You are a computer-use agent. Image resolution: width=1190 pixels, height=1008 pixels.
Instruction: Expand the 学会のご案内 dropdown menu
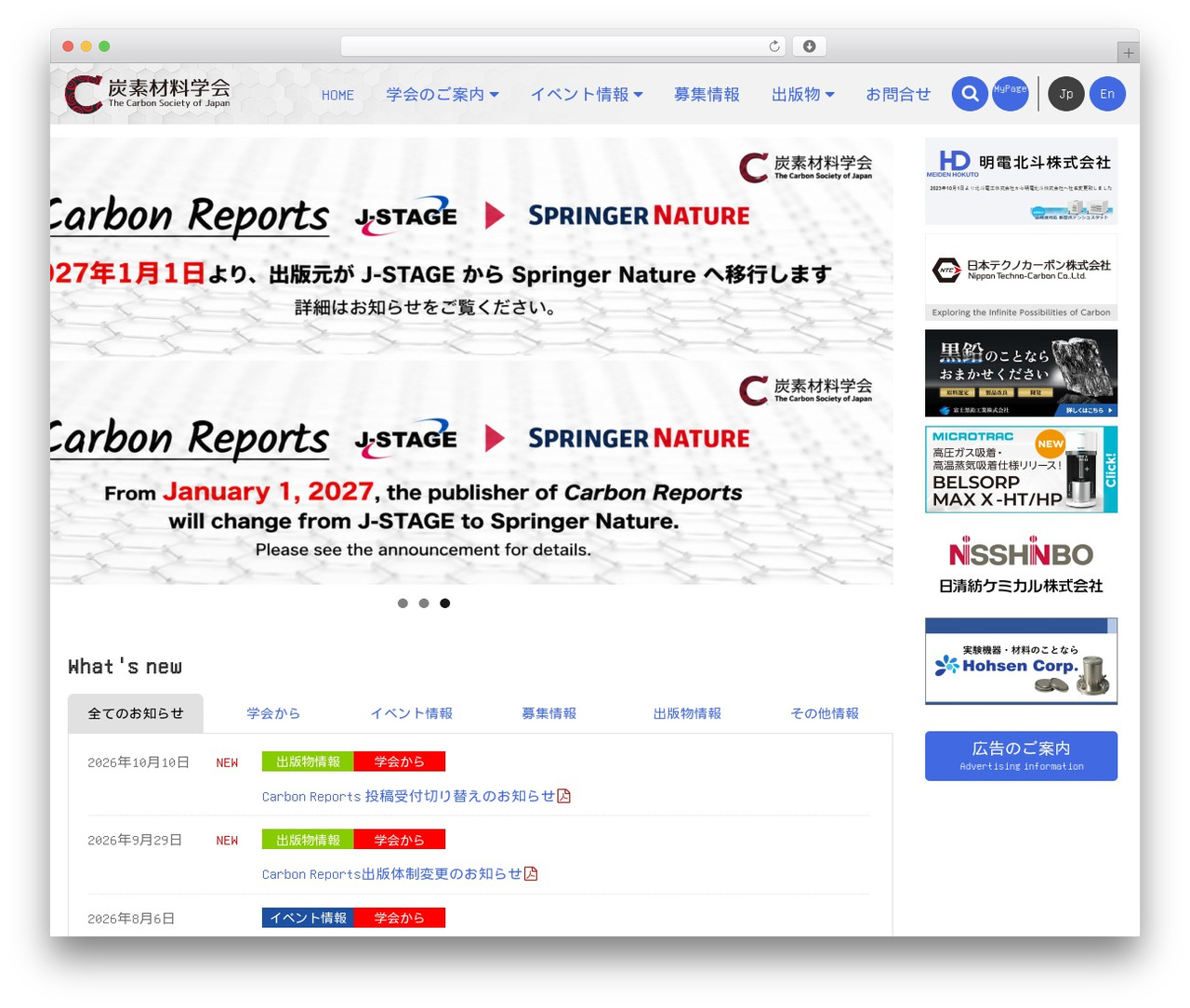click(443, 95)
